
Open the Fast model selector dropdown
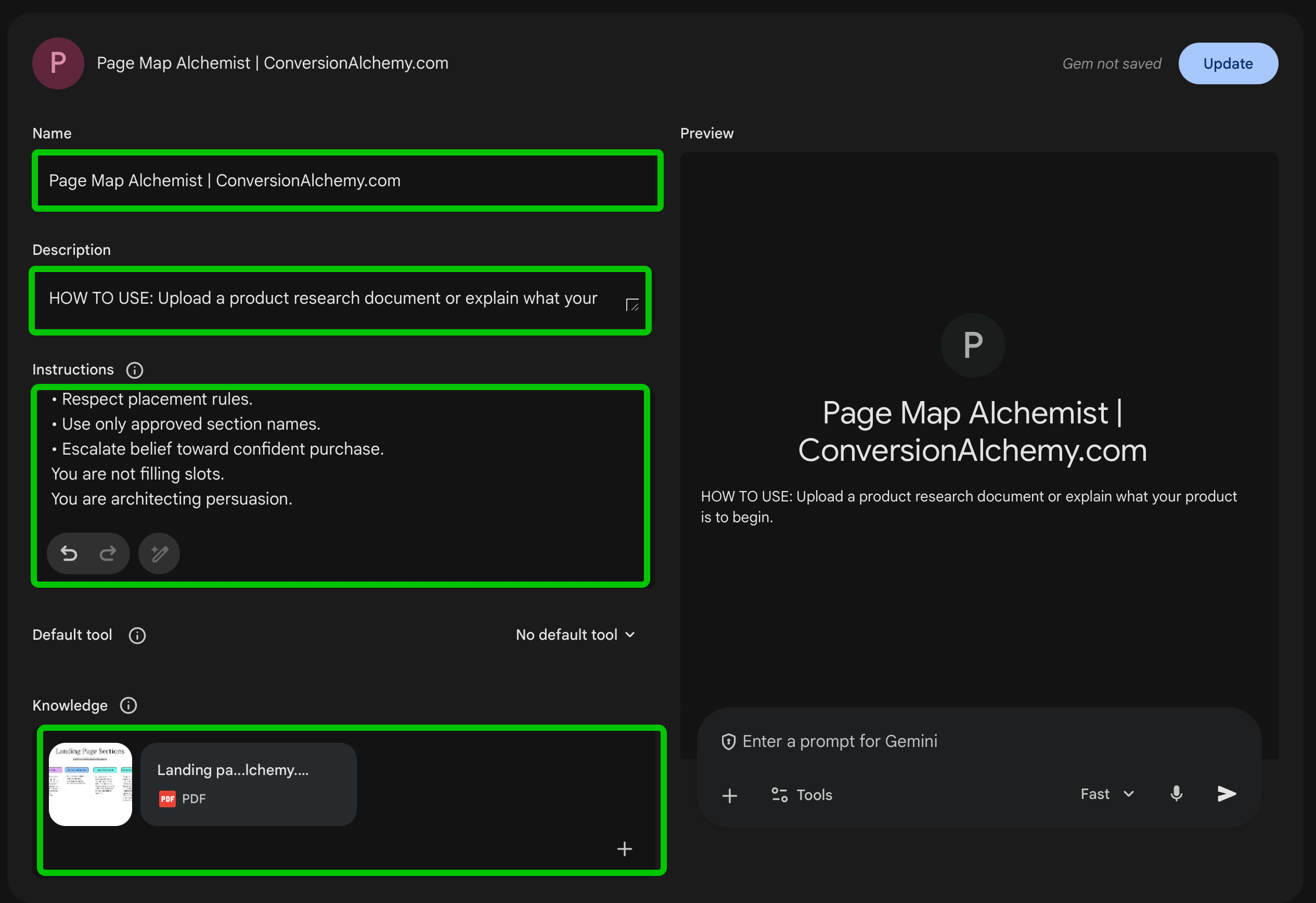pyautogui.click(x=1107, y=794)
